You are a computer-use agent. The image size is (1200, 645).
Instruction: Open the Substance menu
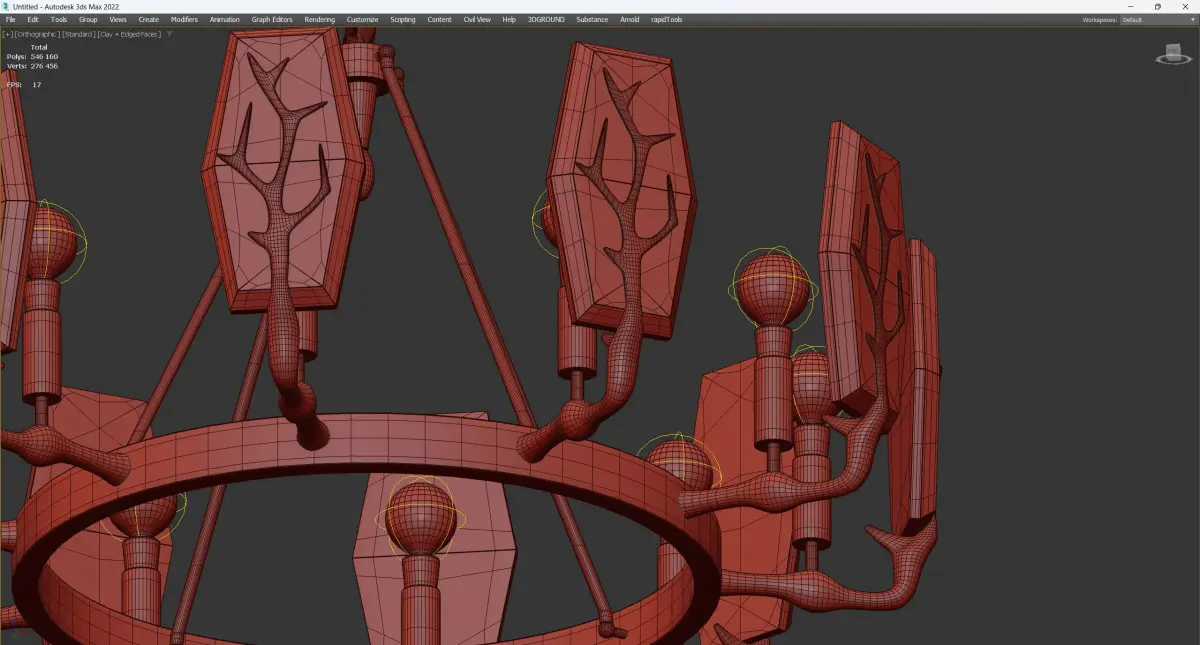coord(592,19)
